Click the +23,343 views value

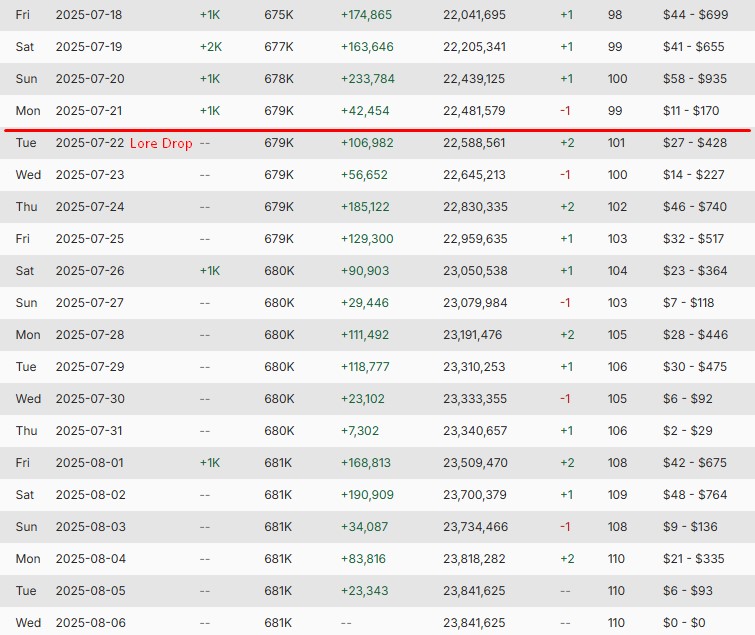click(364, 591)
